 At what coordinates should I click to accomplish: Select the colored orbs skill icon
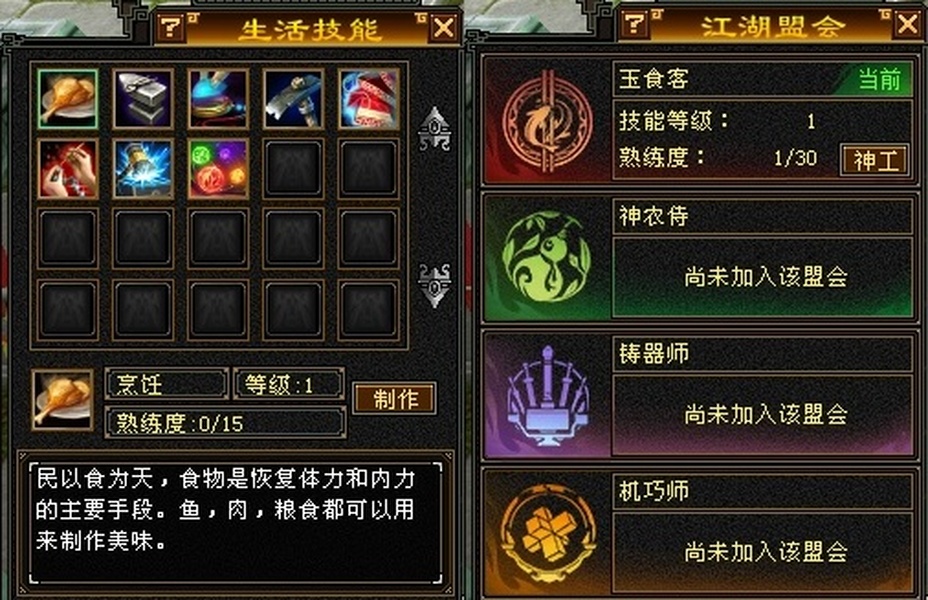(x=218, y=169)
